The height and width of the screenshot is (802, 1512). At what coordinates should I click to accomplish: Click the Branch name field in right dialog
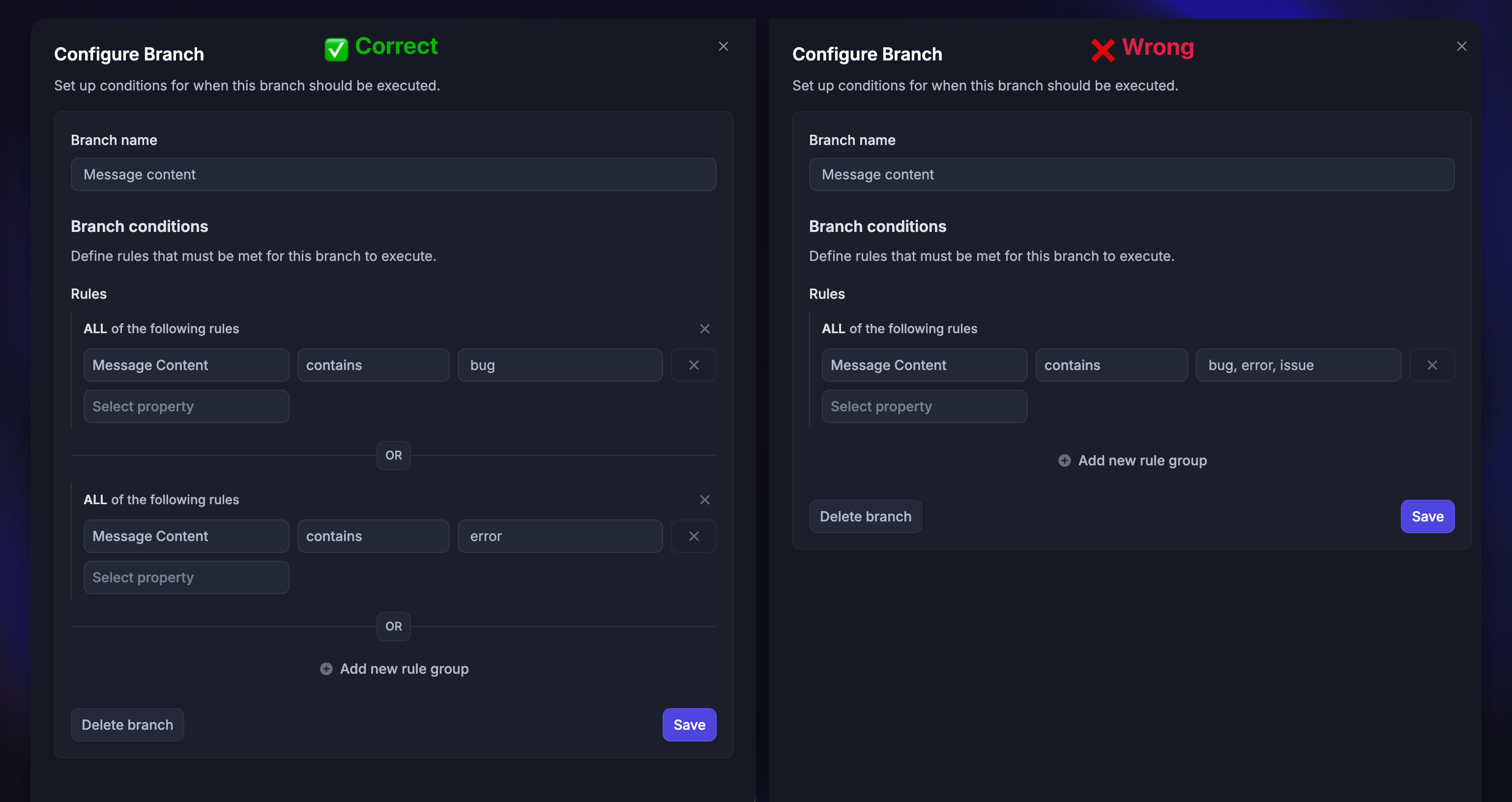[x=1132, y=174]
